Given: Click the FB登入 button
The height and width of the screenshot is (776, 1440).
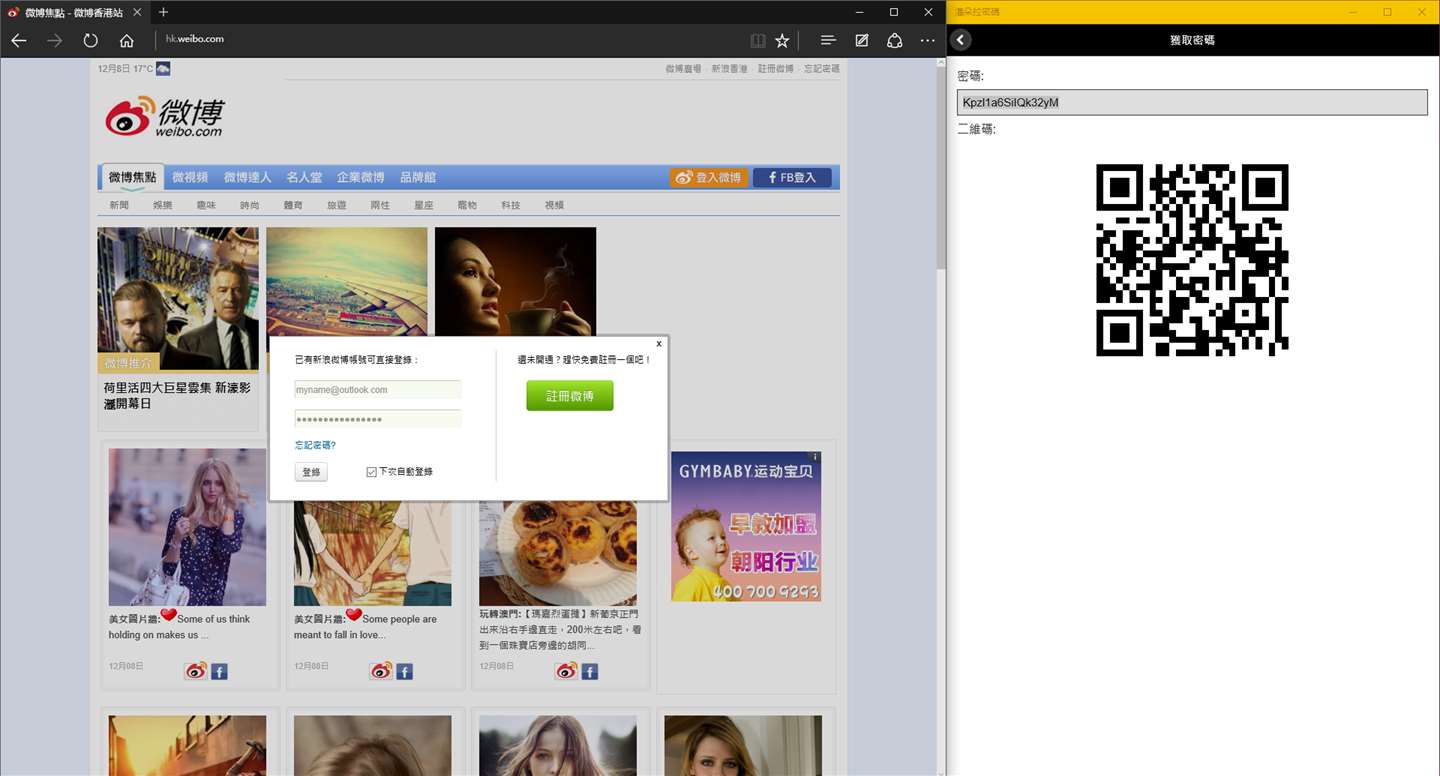Looking at the screenshot, I should point(792,177).
